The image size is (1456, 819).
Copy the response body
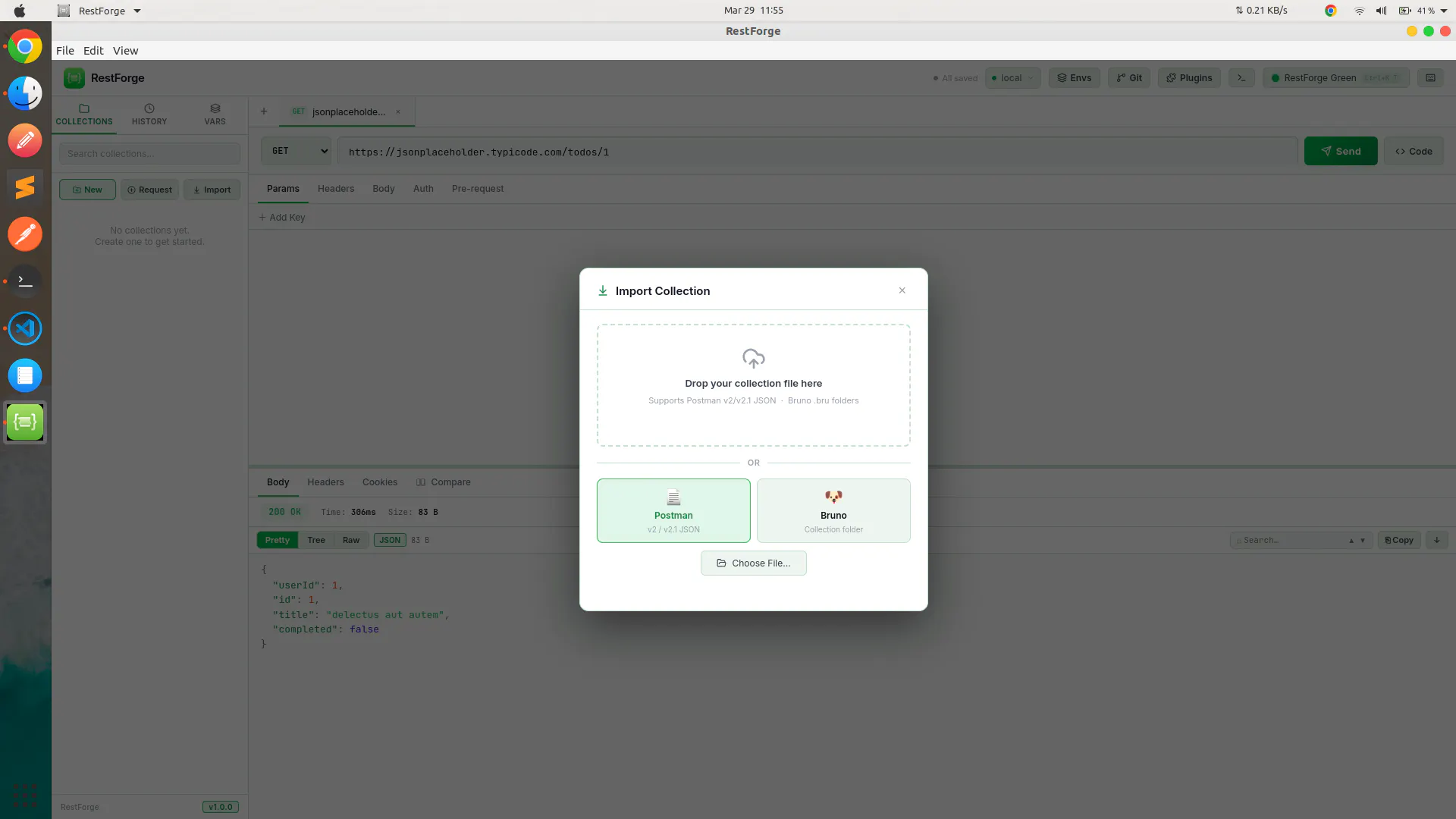click(1399, 541)
